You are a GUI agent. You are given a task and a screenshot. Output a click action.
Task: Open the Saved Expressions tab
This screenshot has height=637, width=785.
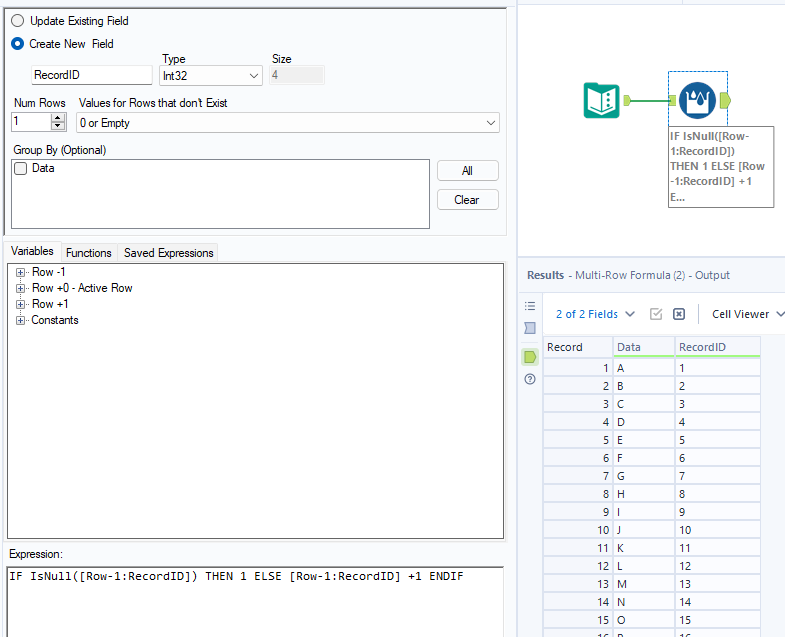(x=168, y=253)
